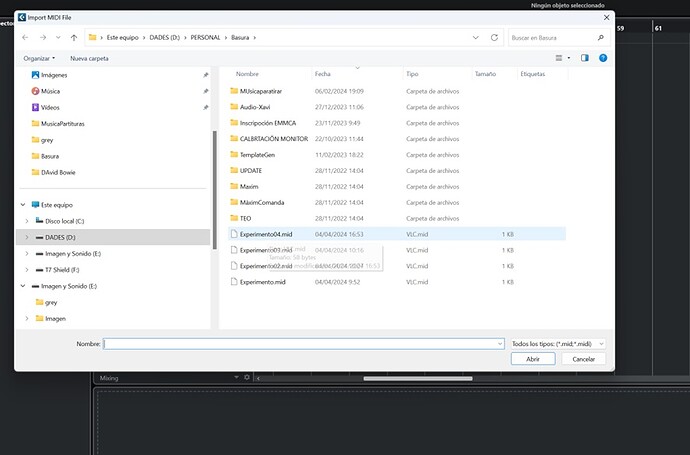Viewport: 690px width, 455px height.
Task: Expand the Imagen folder node
Action: coord(27,319)
